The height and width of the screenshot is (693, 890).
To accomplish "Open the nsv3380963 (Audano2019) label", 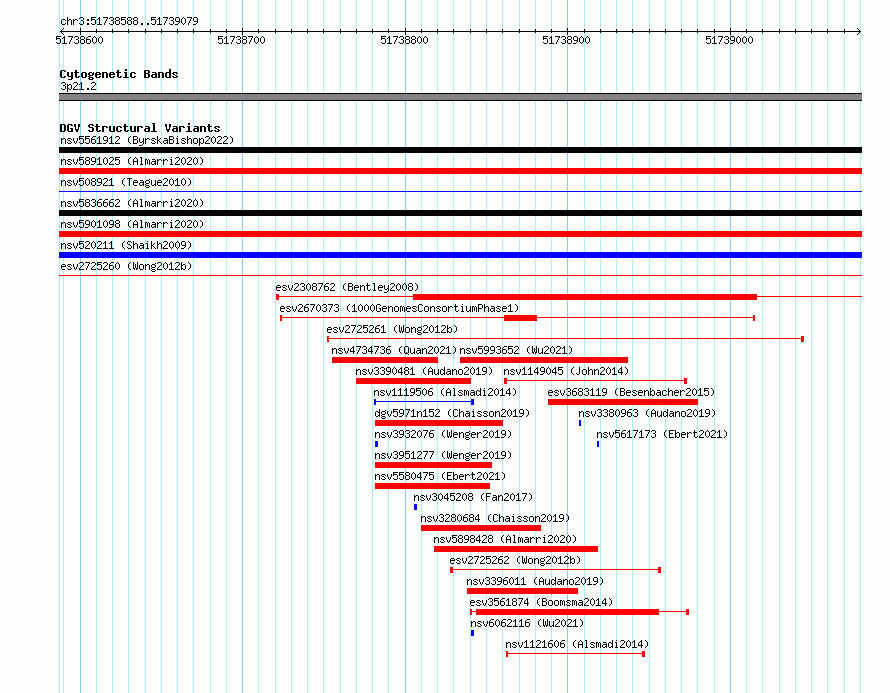I will click(x=647, y=413).
